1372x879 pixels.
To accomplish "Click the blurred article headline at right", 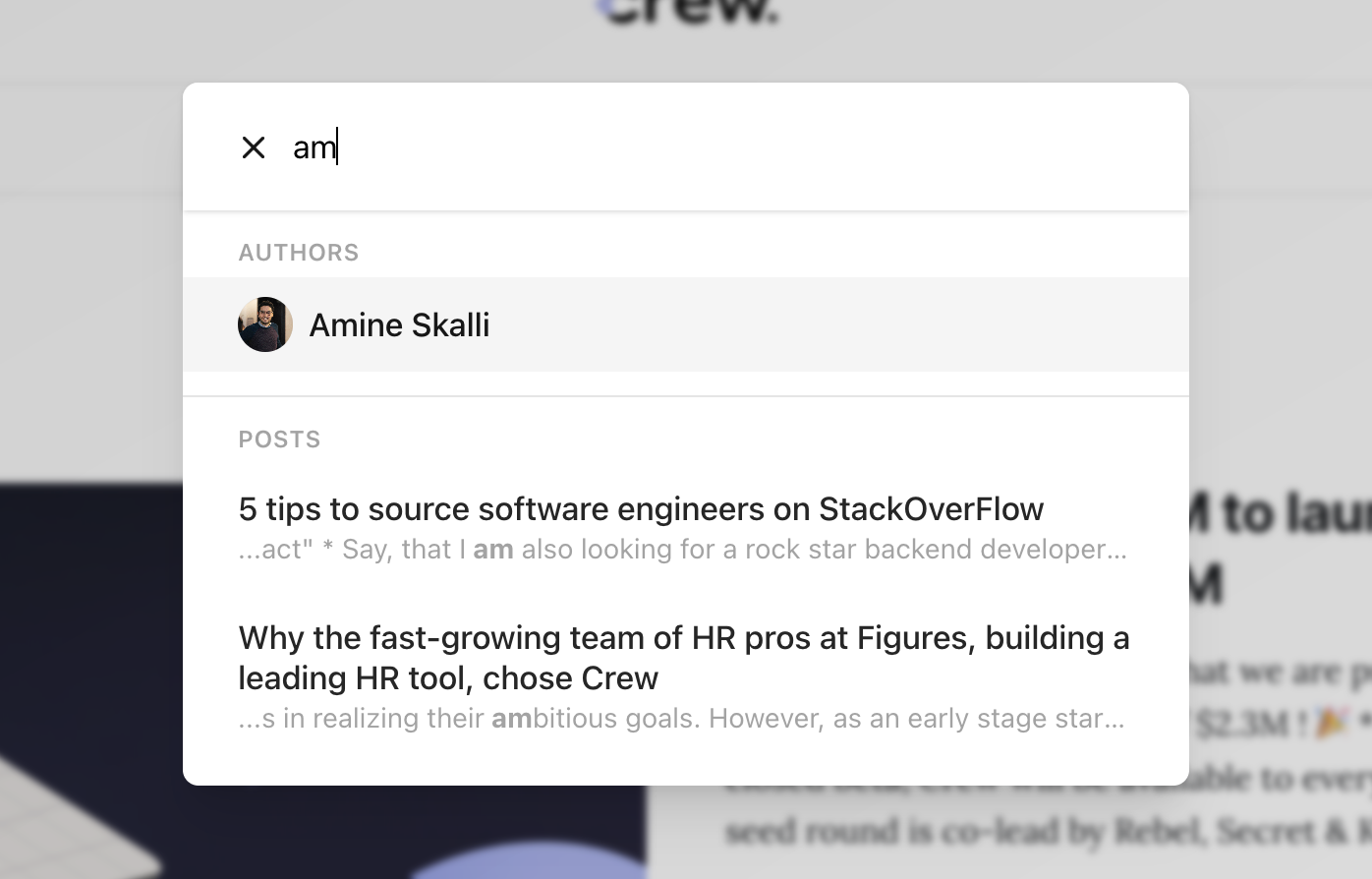I will (1278, 513).
